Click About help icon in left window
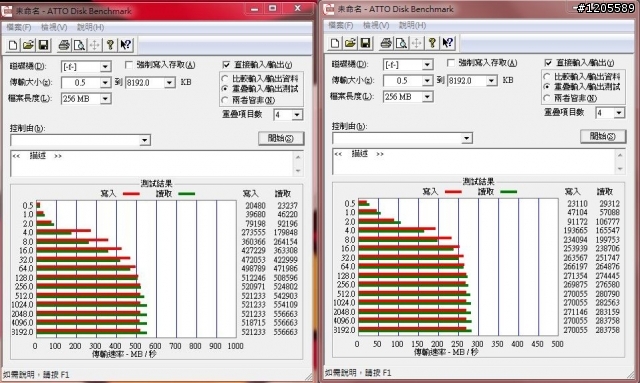The image size is (640, 383). click(110, 45)
